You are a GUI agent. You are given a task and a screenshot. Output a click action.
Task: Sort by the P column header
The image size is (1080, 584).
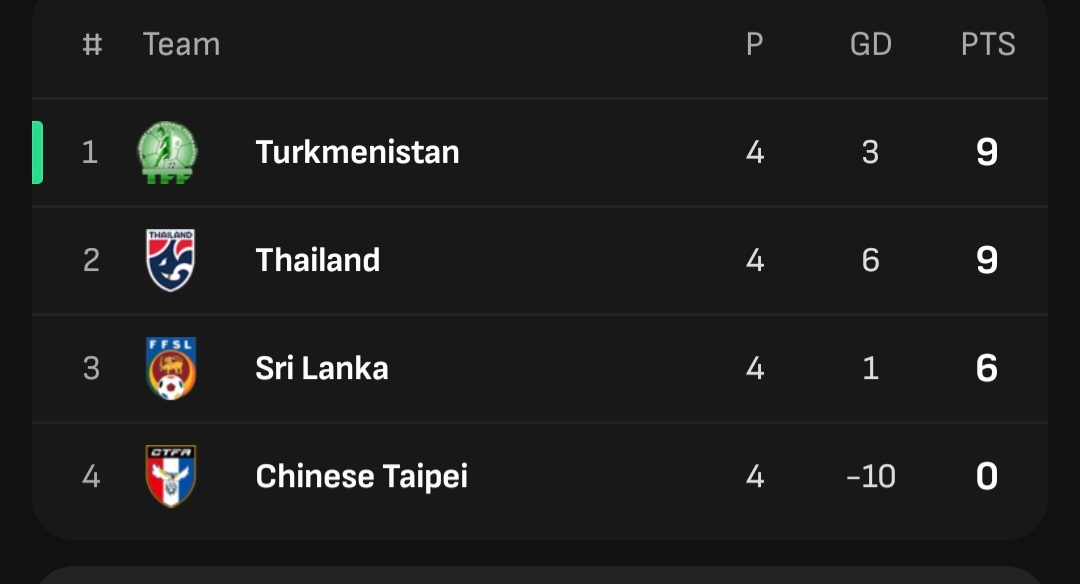coord(755,45)
